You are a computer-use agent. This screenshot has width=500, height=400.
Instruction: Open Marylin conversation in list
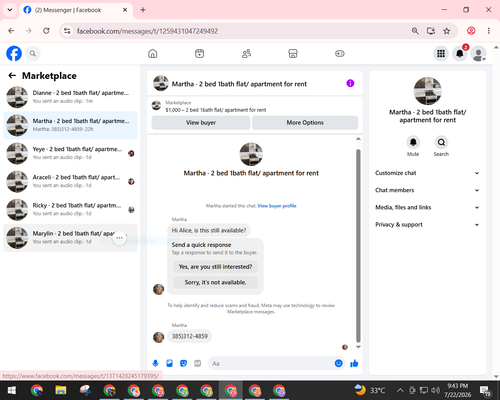click(70, 238)
